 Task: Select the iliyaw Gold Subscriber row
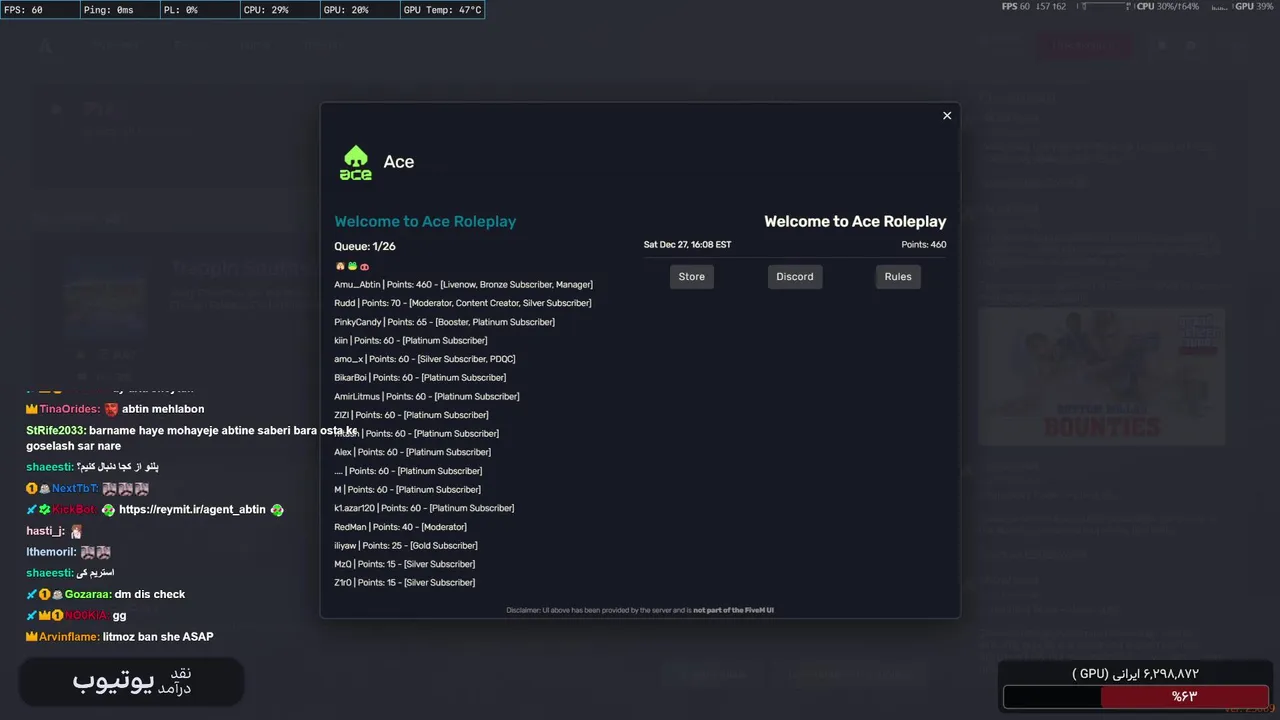[x=406, y=546]
